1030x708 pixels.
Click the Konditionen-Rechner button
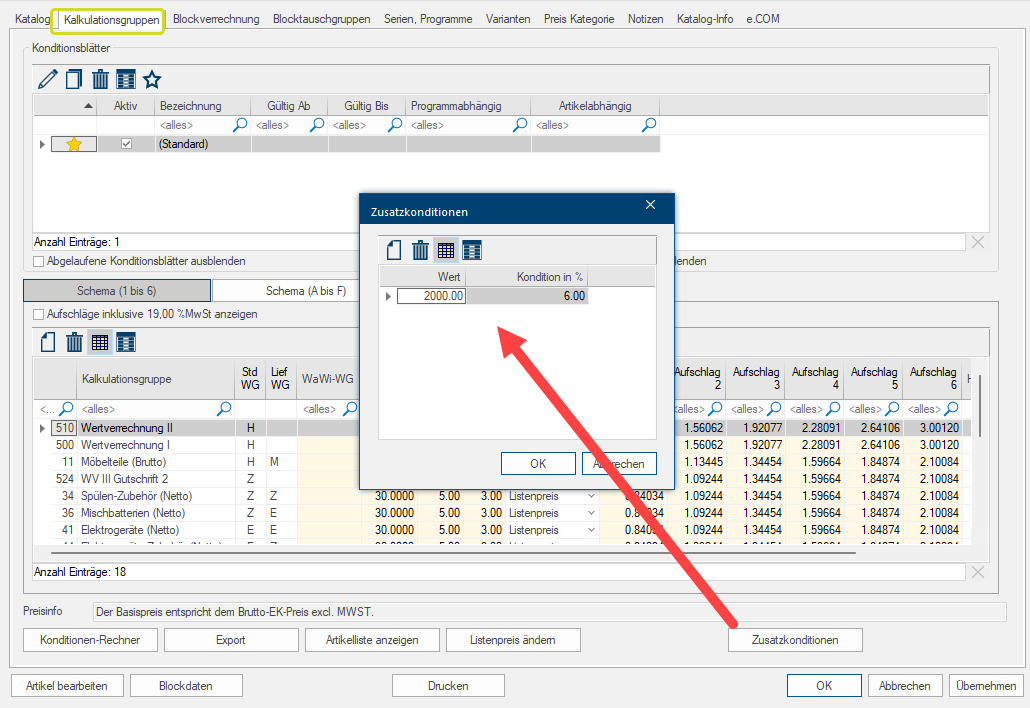coord(90,640)
